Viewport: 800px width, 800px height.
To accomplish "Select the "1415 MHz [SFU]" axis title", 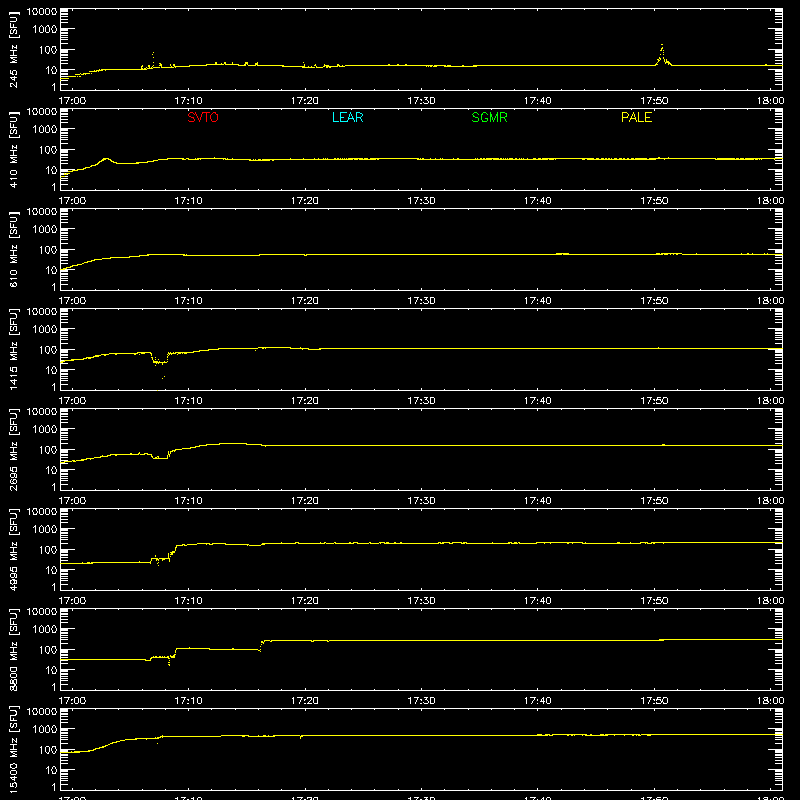I will click(13, 349).
